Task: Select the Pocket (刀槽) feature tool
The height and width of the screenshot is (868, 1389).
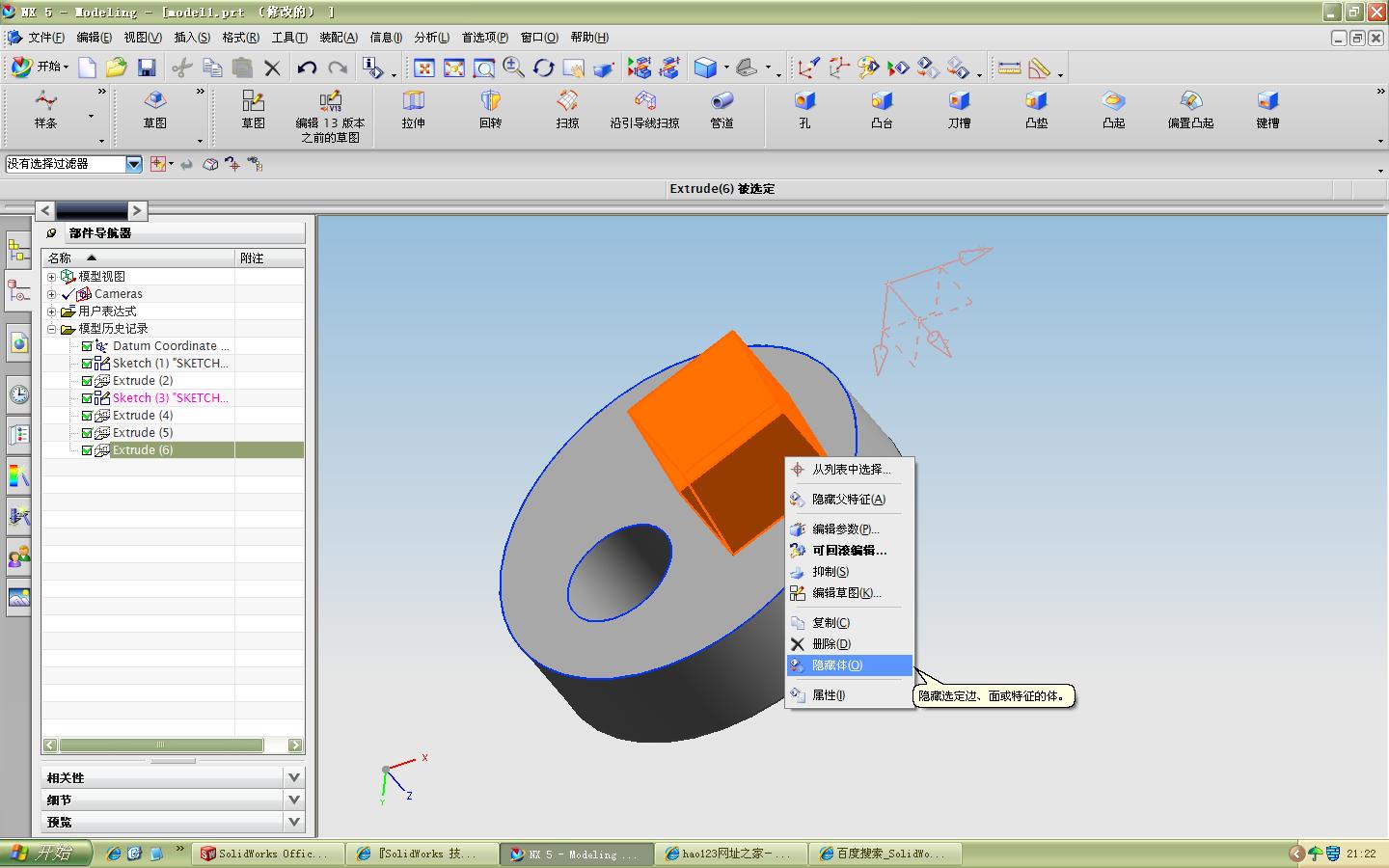Action: pyautogui.click(x=959, y=110)
